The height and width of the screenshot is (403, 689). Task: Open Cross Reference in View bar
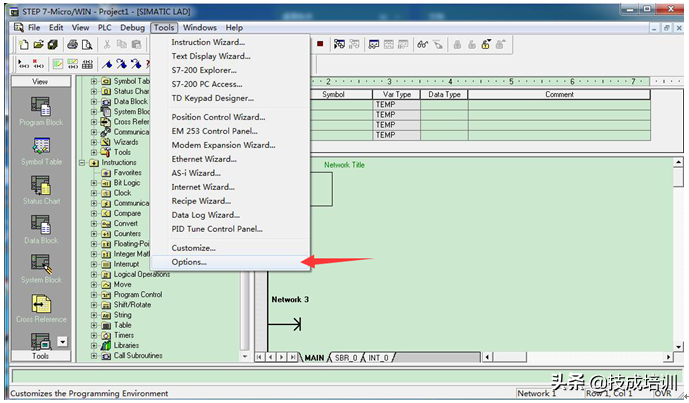click(x=41, y=309)
